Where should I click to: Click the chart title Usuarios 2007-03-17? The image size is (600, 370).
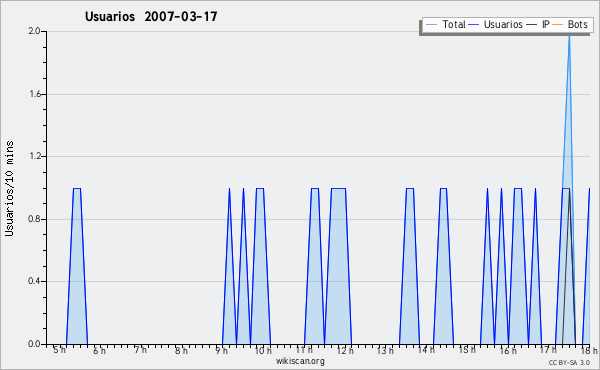tap(151, 16)
